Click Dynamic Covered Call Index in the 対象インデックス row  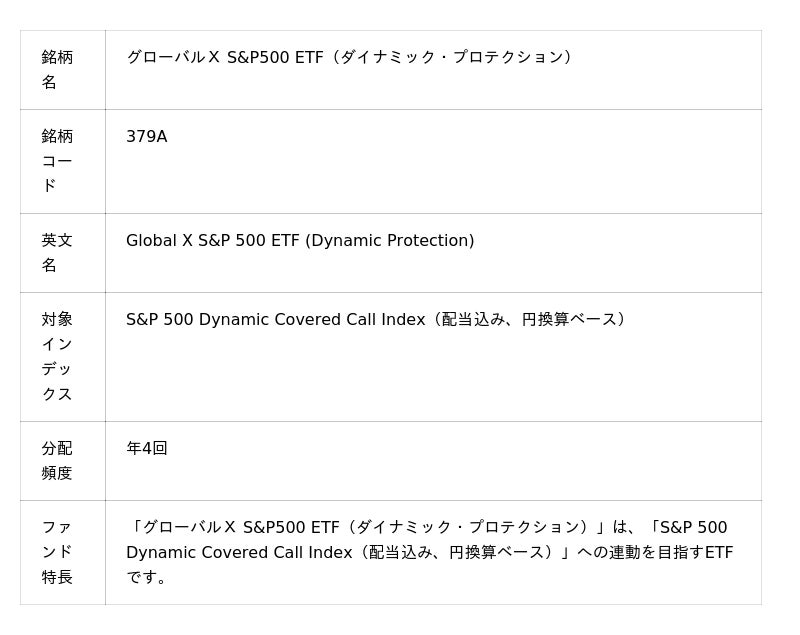[x=311, y=320]
